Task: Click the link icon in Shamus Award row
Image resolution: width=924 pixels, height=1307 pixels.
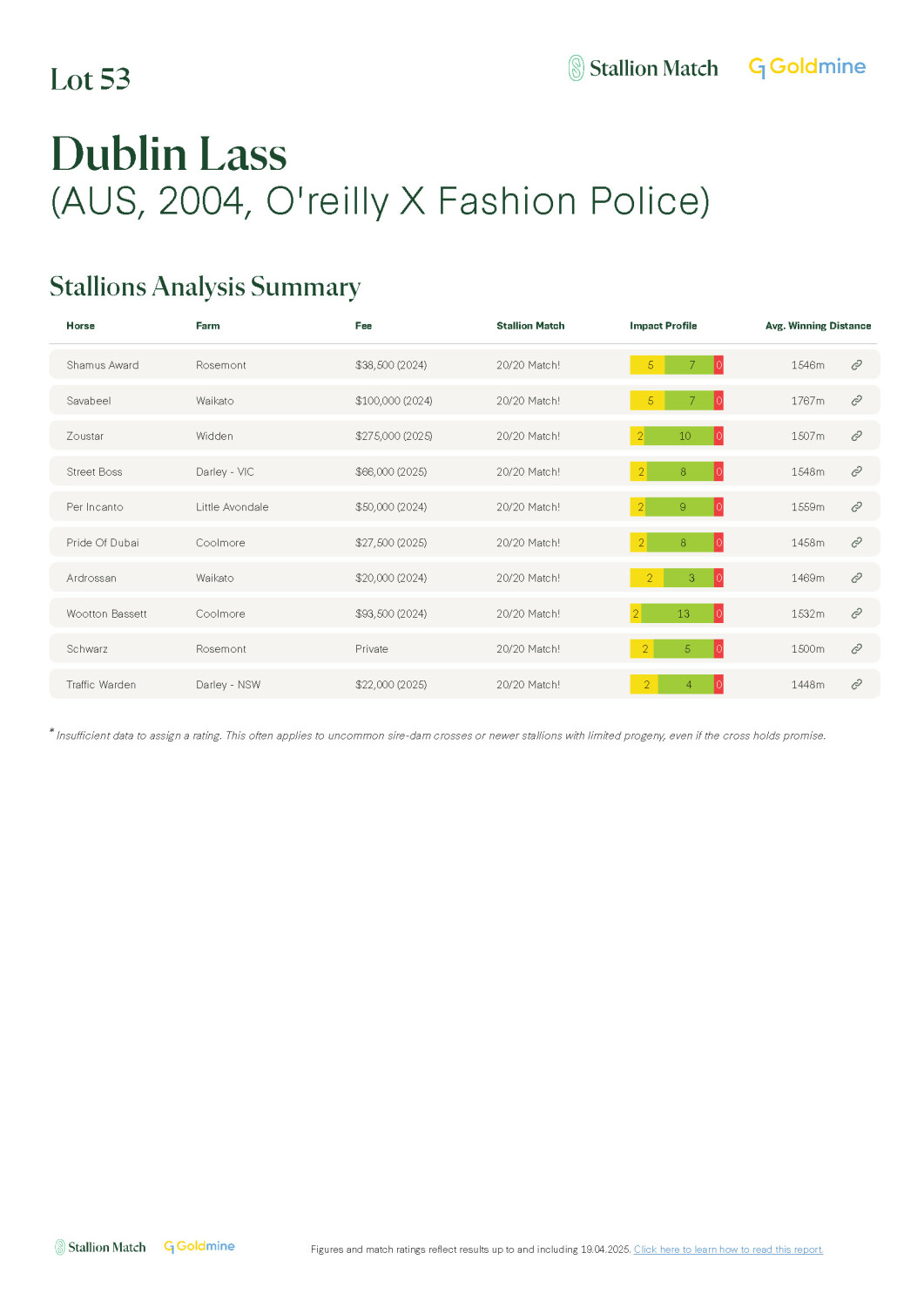Action: 856,365
